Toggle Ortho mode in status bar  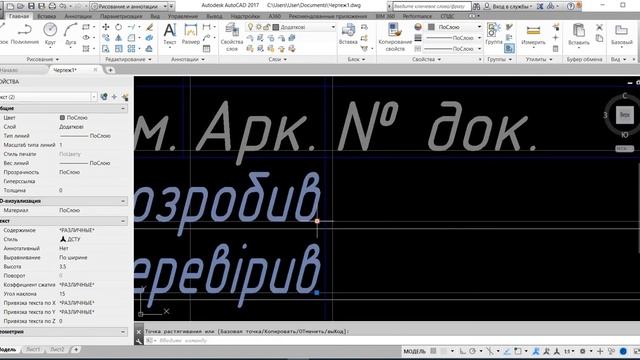tap(462, 351)
